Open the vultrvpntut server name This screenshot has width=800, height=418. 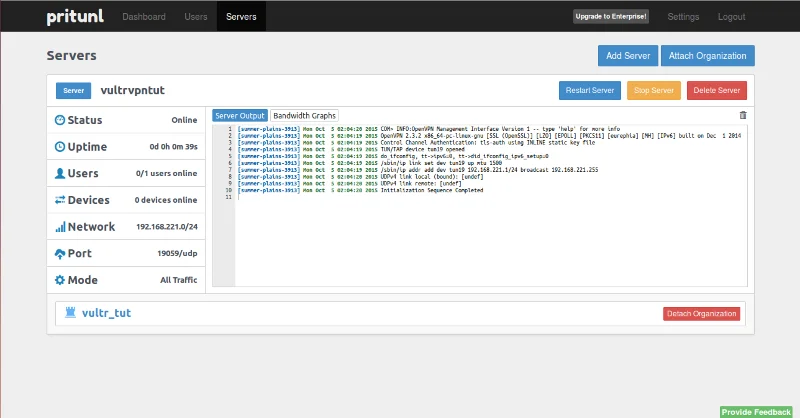pos(133,90)
